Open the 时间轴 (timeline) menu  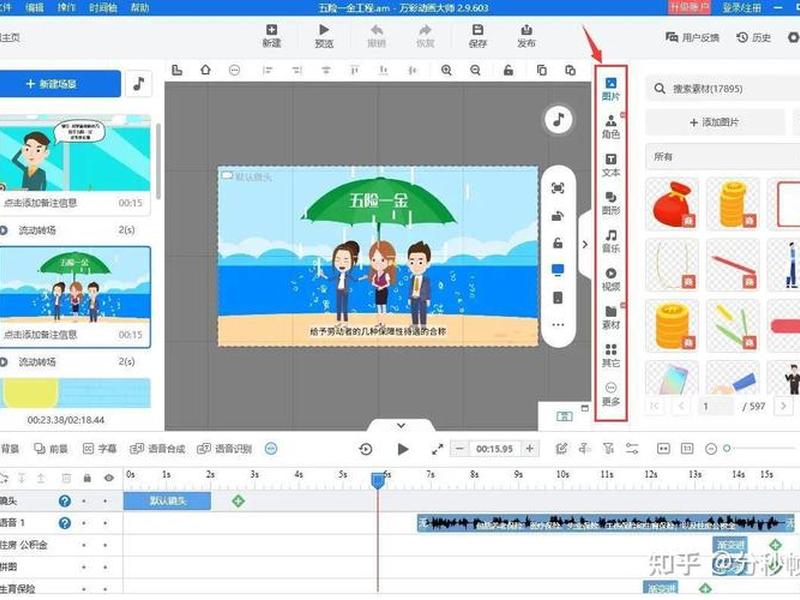[103, 7]
